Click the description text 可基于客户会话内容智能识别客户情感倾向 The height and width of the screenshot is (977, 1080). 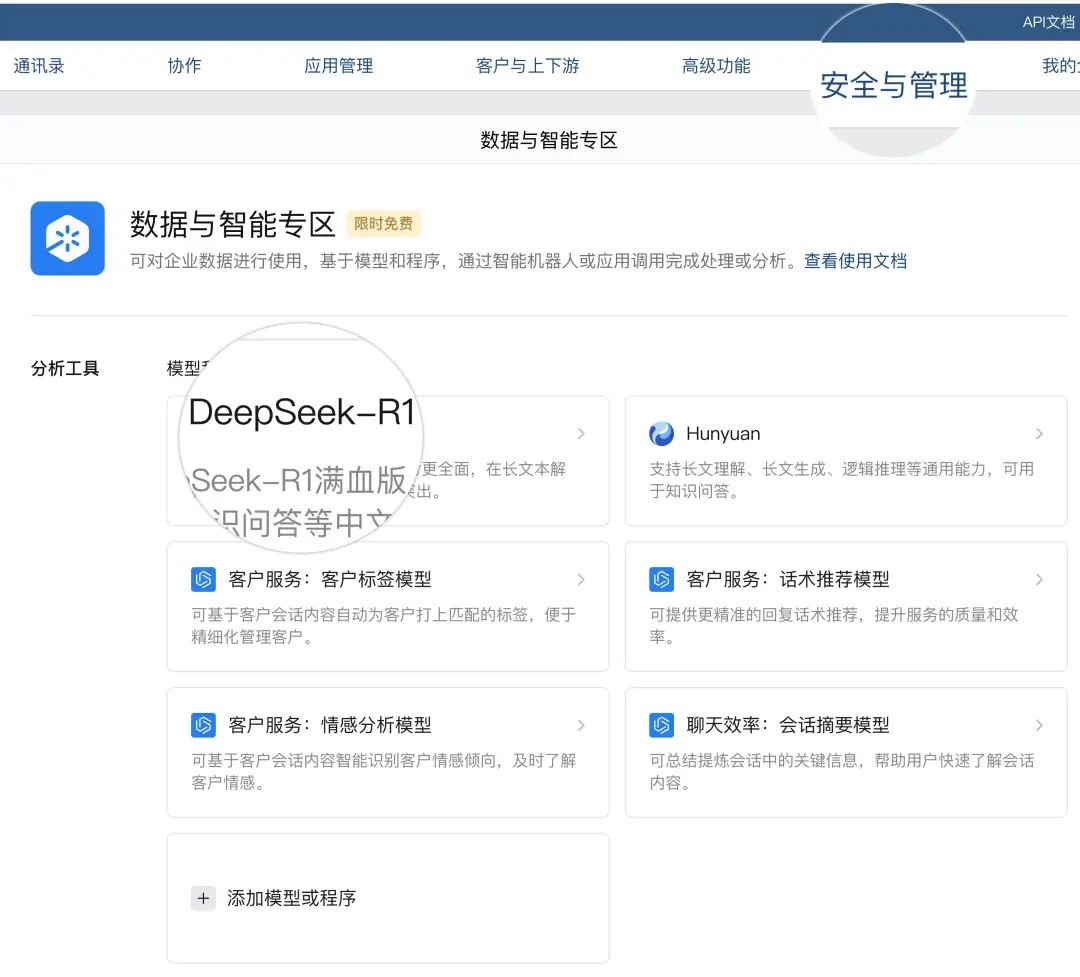384,771
